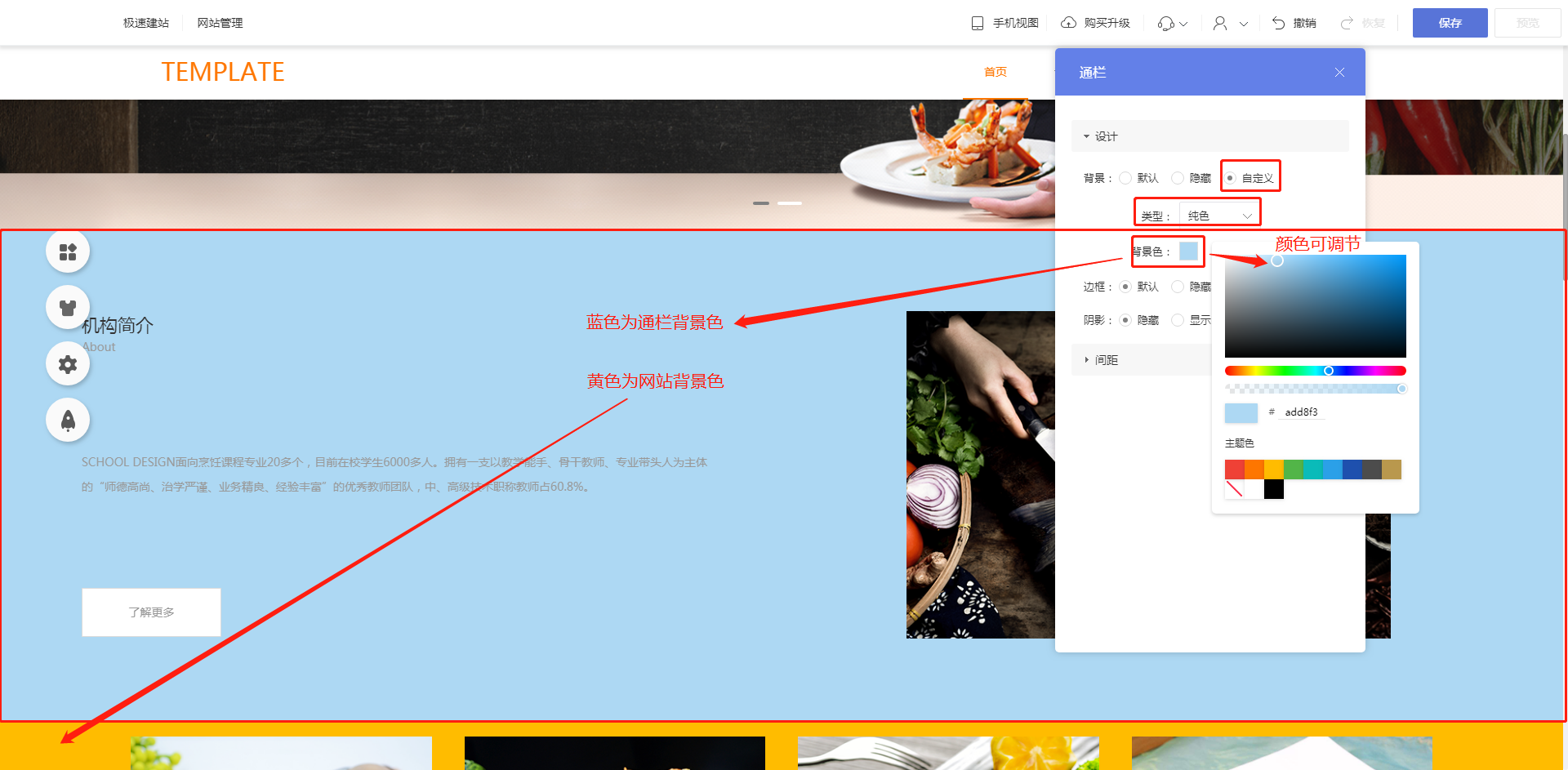
Task: Click the 机构简介 heading
Action: click(118, 326)
